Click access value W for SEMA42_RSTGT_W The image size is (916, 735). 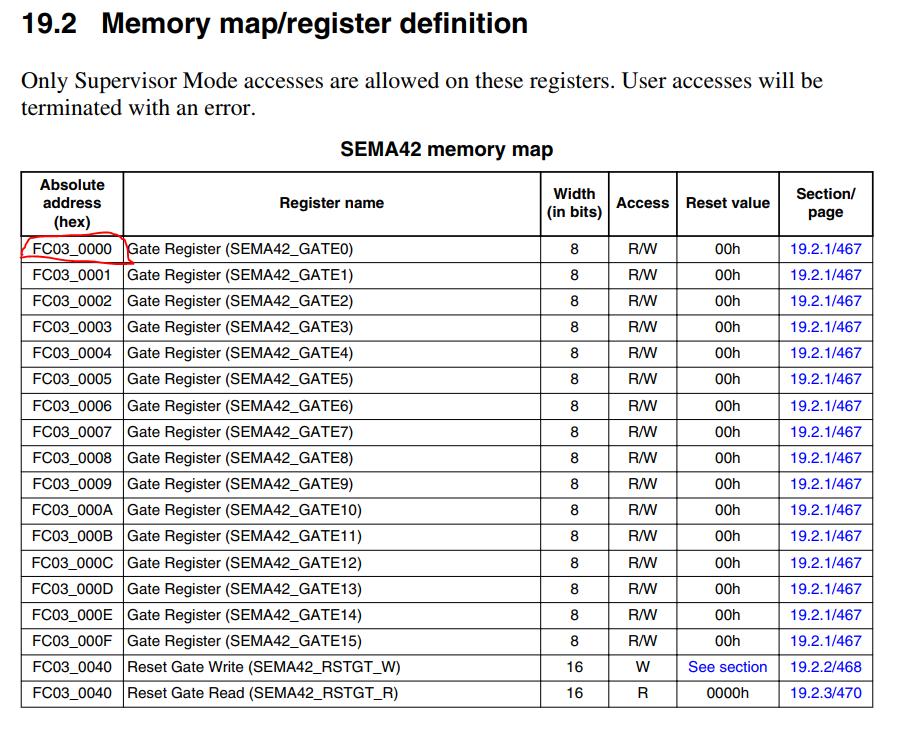[x=642, y=667]
